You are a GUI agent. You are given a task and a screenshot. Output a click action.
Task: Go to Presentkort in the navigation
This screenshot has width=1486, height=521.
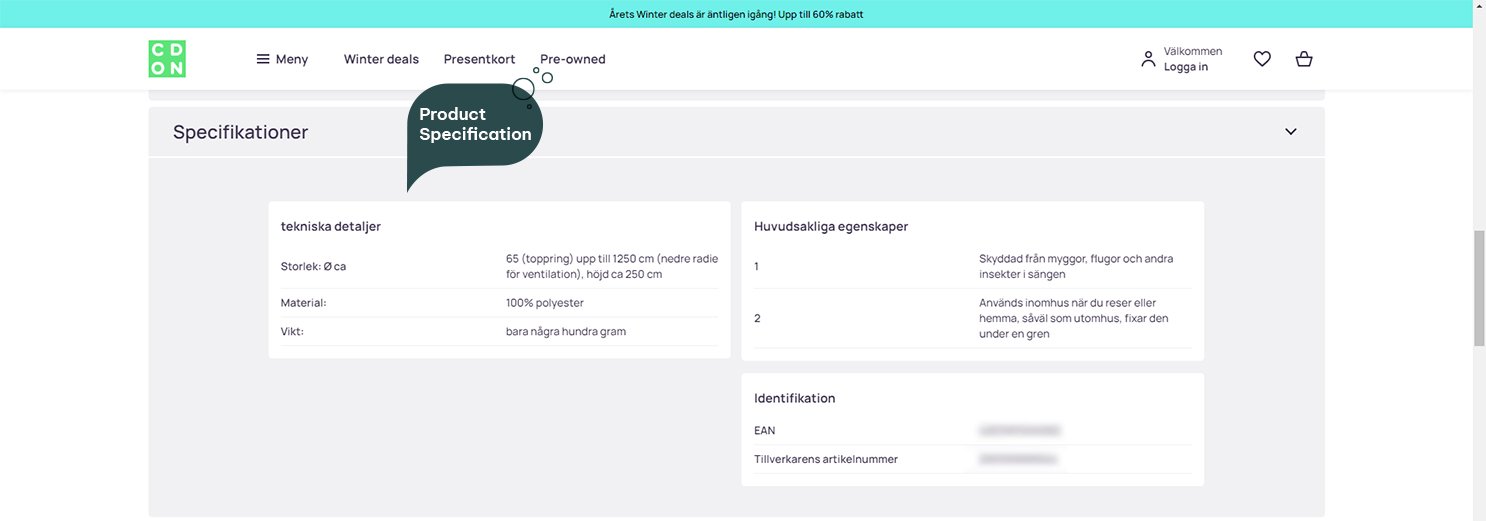point(479,59)
